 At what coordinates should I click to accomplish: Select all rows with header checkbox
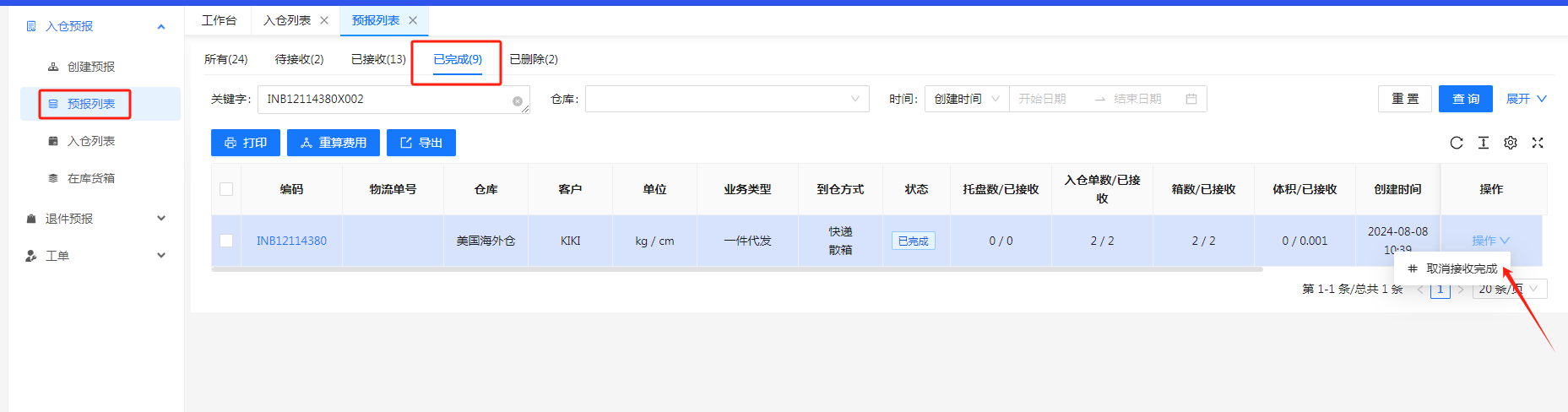pos(226,189)
